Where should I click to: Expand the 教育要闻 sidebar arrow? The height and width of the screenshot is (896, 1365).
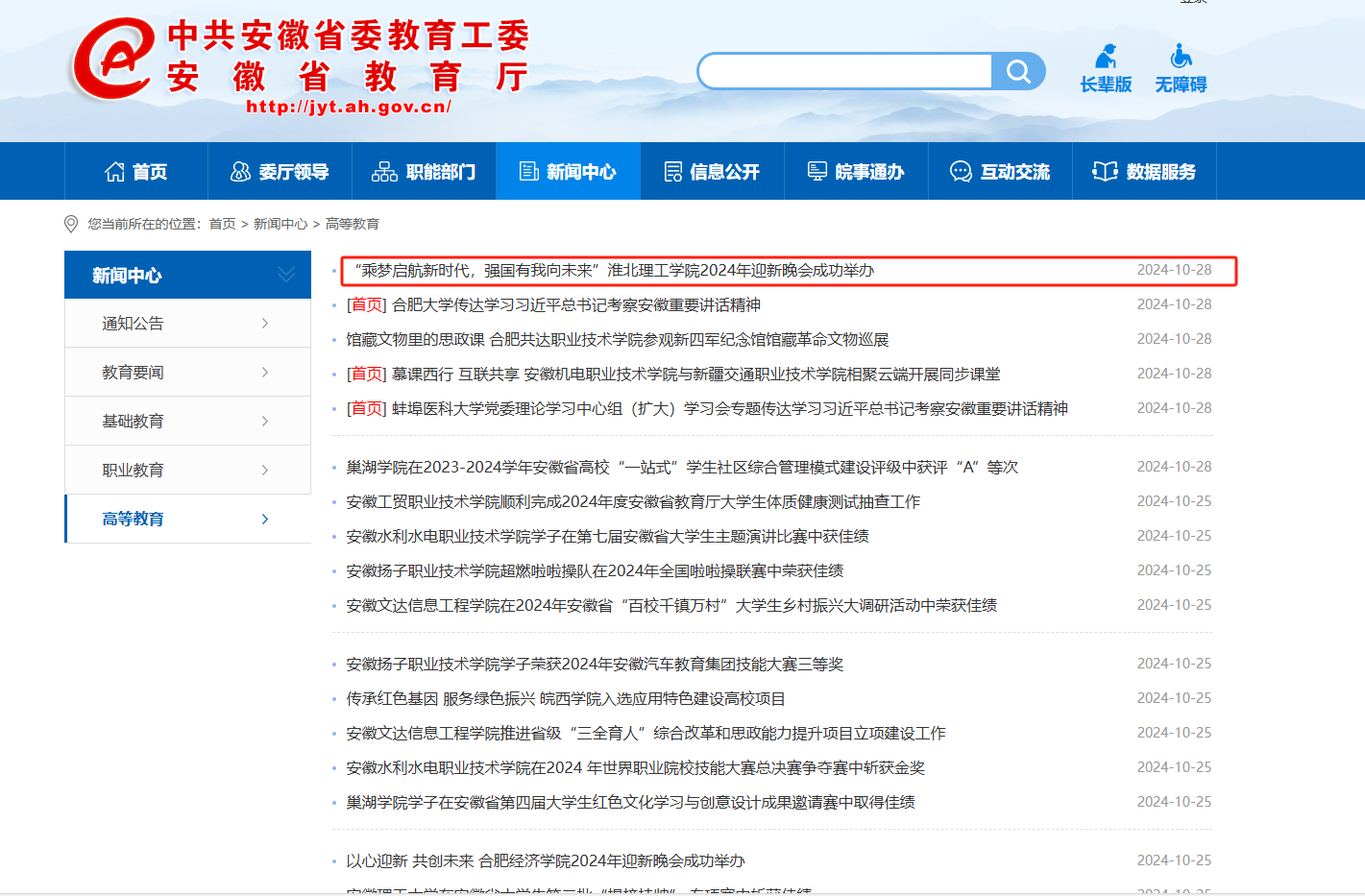(x=265, y=373)
